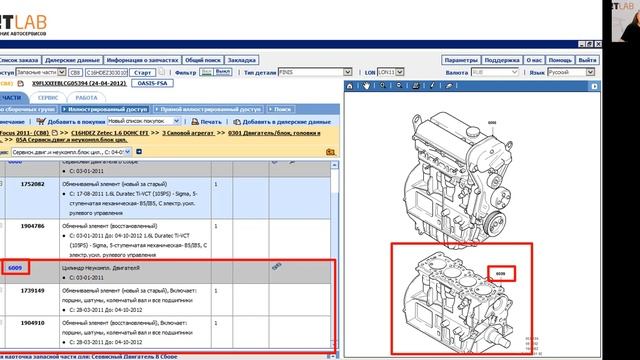Screen dimensions: 640x360
Task: Click the Помощь button
Action: 560,60
